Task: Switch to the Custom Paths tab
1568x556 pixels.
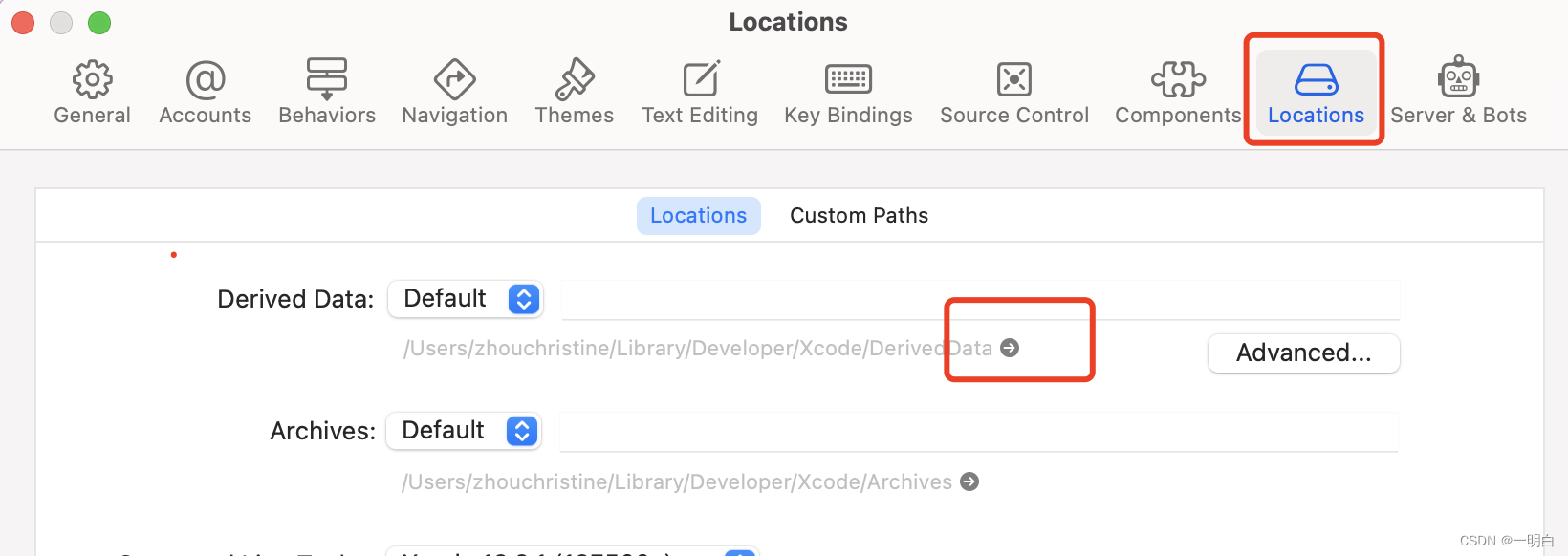Action: (859, 216)
